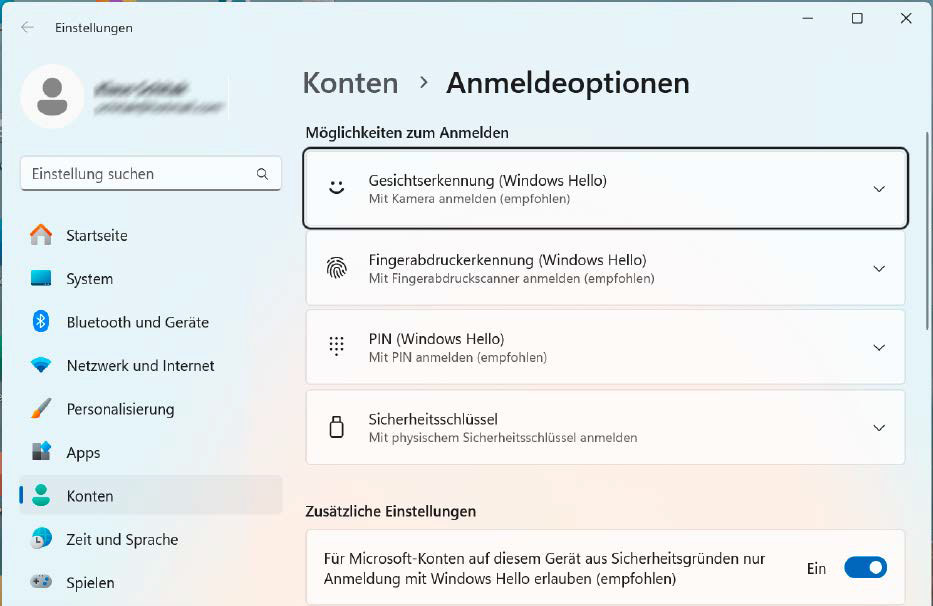Expand the Sicherheitsschlüssel options
This screenshot has height=606, width=933.
pos(879,427)
